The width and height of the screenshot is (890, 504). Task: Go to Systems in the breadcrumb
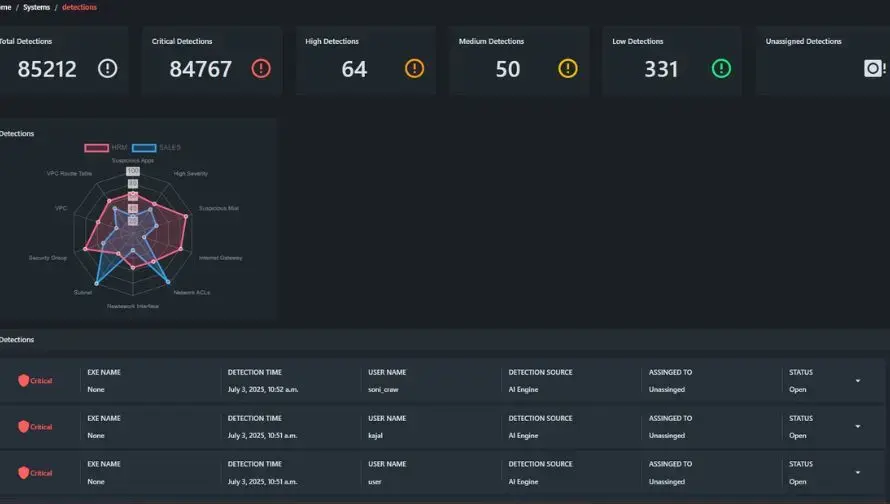[36, 7]
